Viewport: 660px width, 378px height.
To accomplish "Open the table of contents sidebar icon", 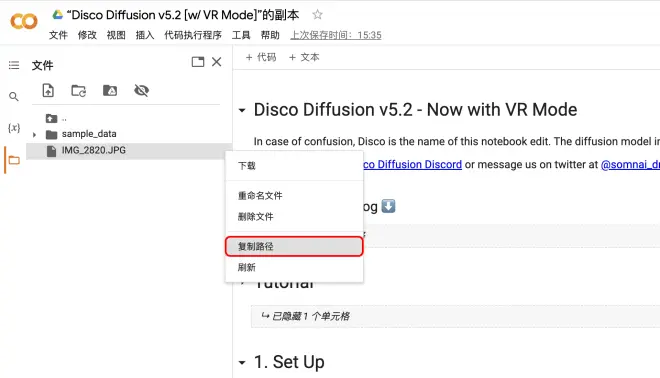I will click(x=14, y=65).
